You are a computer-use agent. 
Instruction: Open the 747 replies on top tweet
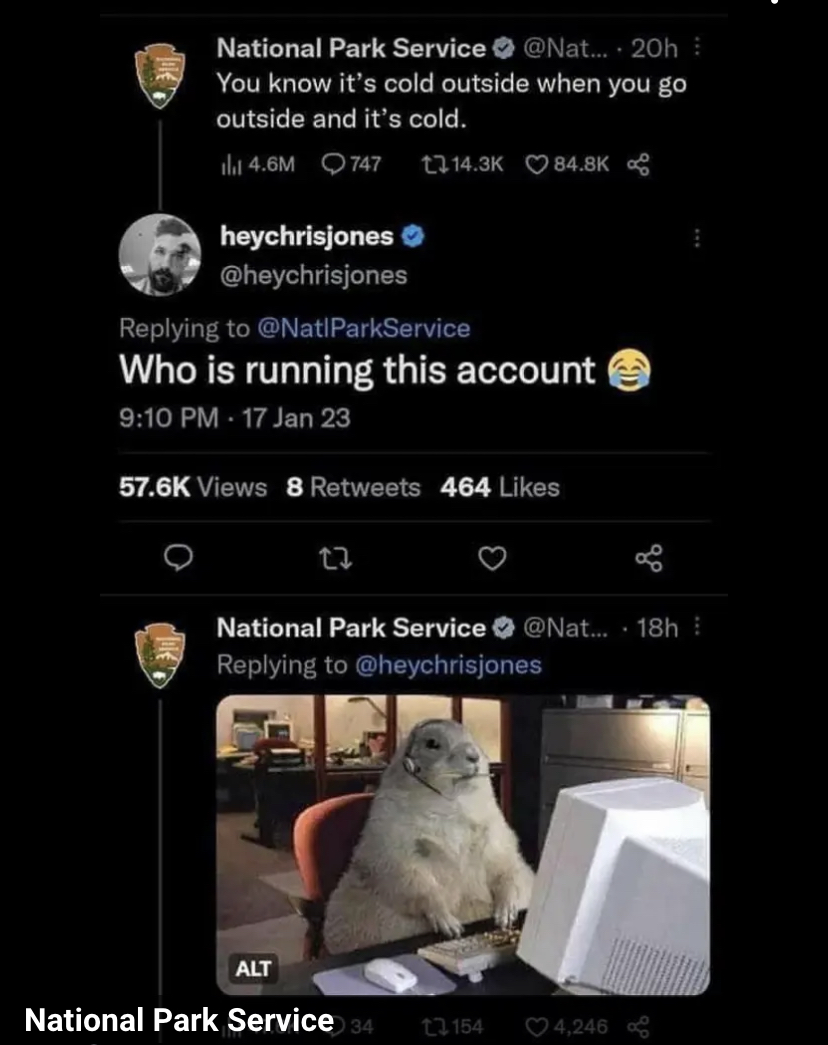351,164
